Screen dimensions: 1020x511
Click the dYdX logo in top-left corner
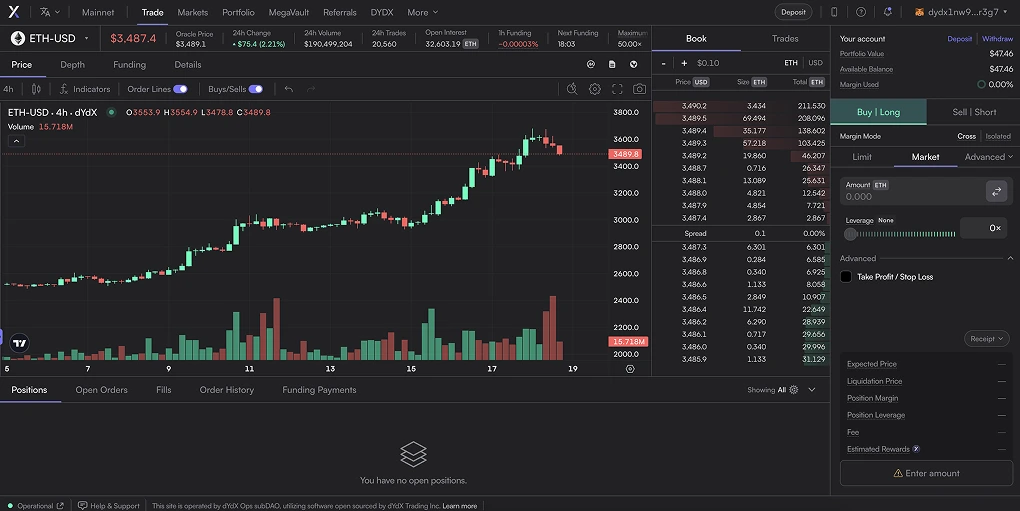click(14, 12)
